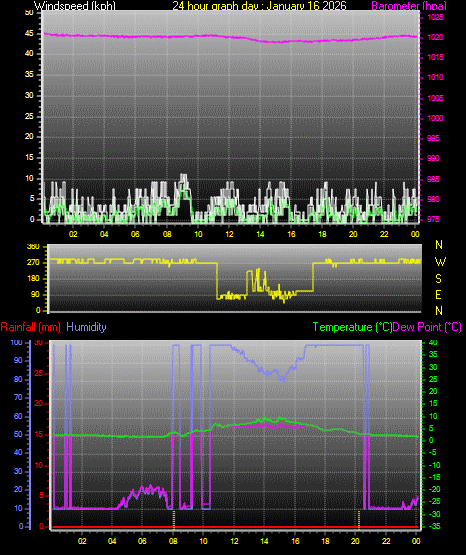The height and width of the screenshot is (555, 466).
Task: Click the 990 barometer axis value
Action: 433,158
